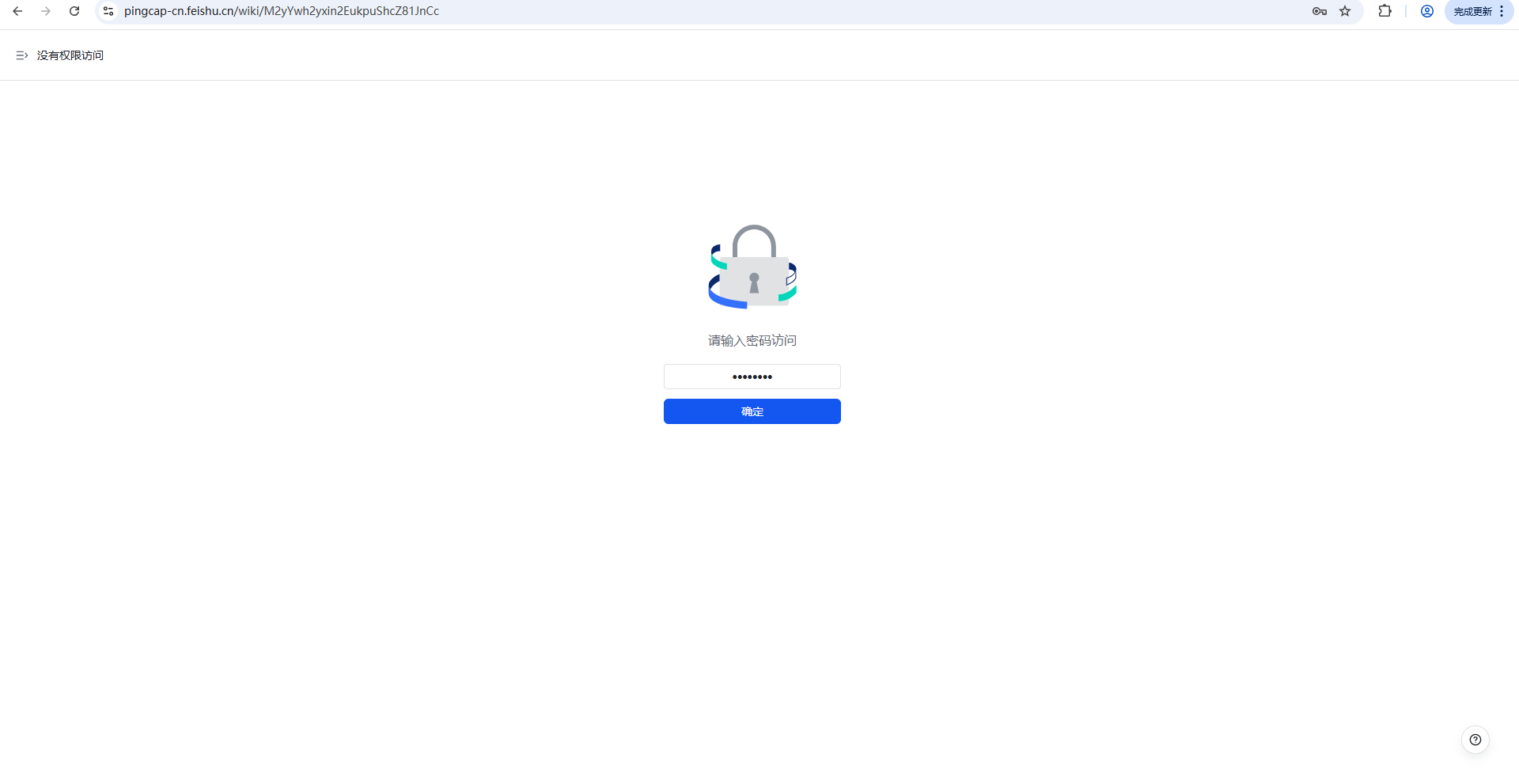Open the browser profile icon
The width and height of the screenshot is (1519, 784).
1427,11
